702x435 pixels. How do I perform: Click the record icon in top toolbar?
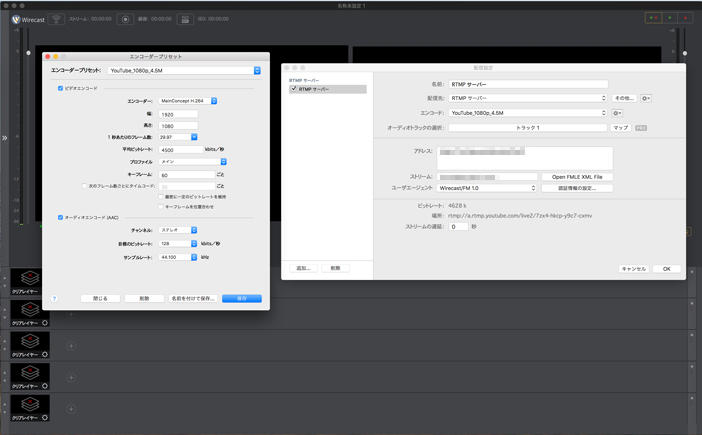coord(125,19)
